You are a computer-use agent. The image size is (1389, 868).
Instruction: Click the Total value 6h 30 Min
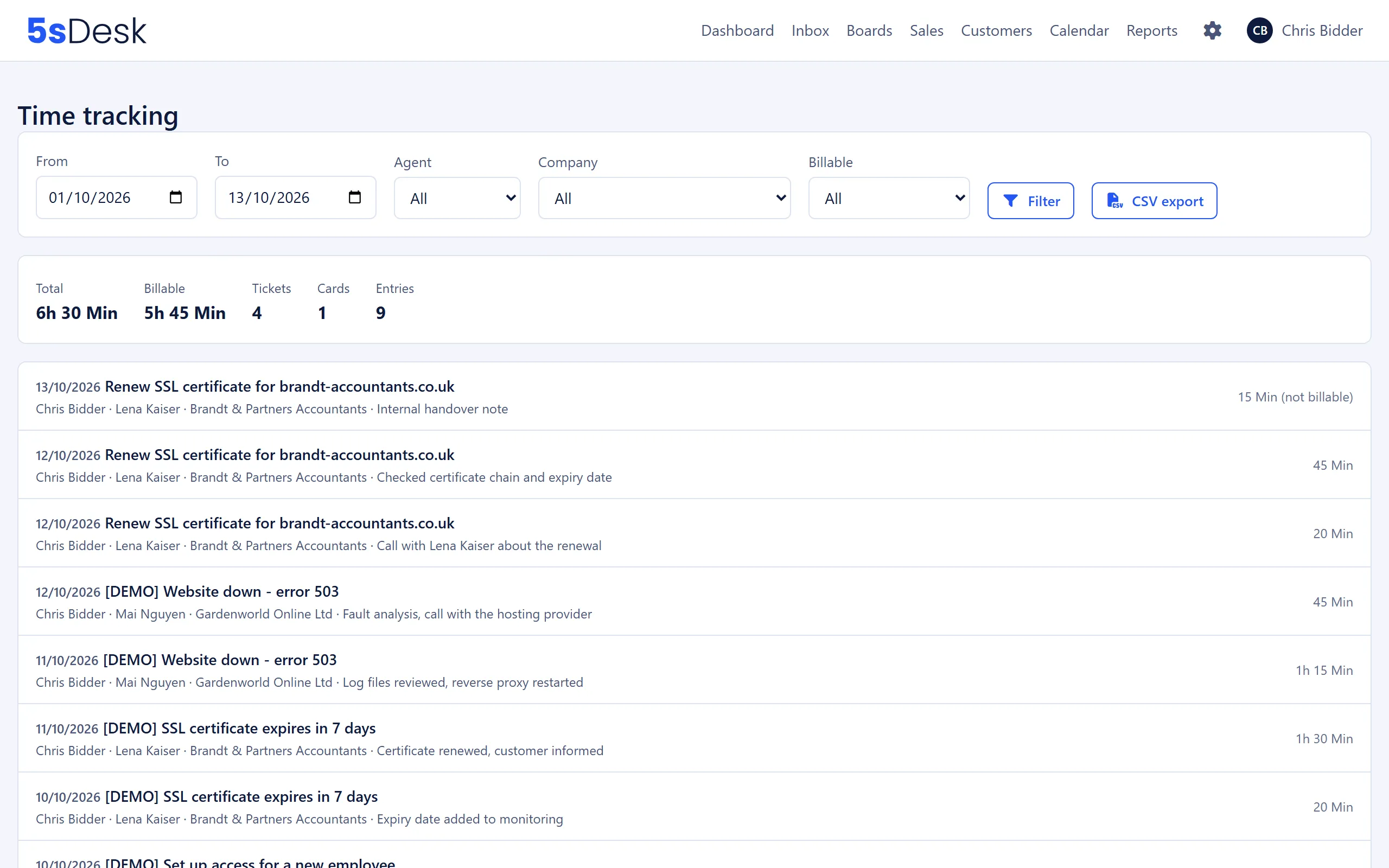(x=77, y=313)
